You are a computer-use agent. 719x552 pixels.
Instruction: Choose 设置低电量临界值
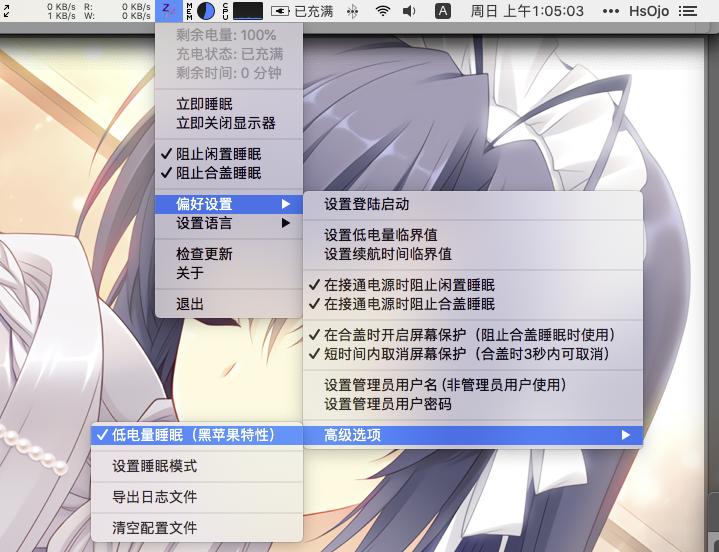(x=473, y=235)
